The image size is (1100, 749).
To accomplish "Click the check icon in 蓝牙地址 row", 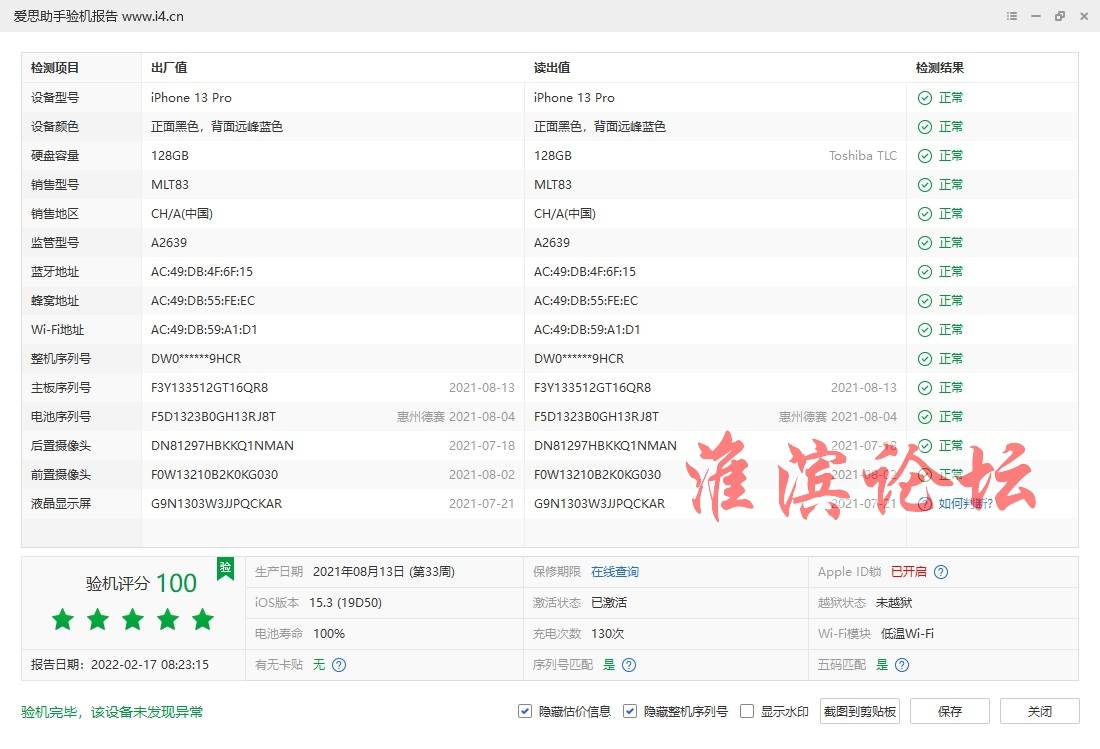I will tap(925, 271).
